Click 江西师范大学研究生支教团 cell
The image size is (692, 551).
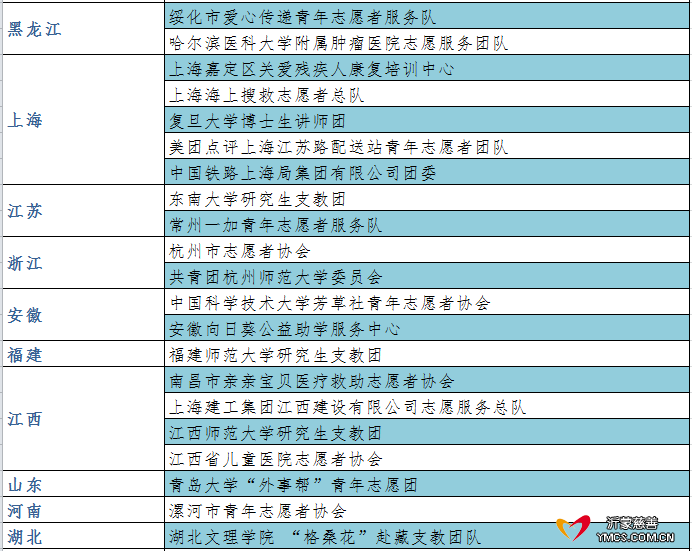click(x=427, y=432)
